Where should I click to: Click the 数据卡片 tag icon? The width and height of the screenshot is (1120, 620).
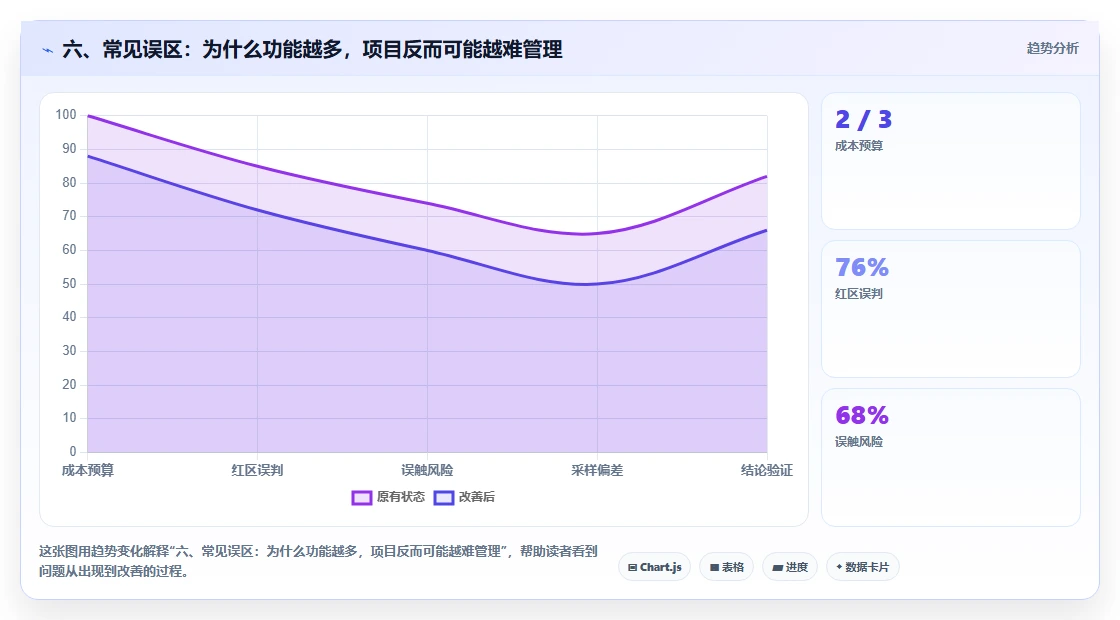click(x=839, y=567)
